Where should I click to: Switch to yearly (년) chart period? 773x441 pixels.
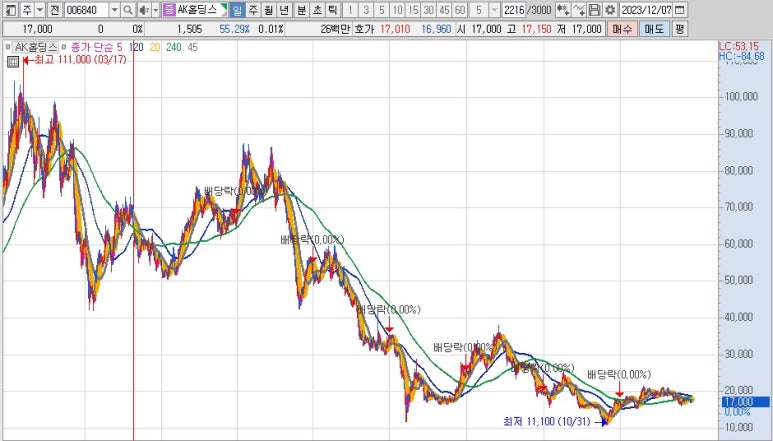(x=284, y=9)
